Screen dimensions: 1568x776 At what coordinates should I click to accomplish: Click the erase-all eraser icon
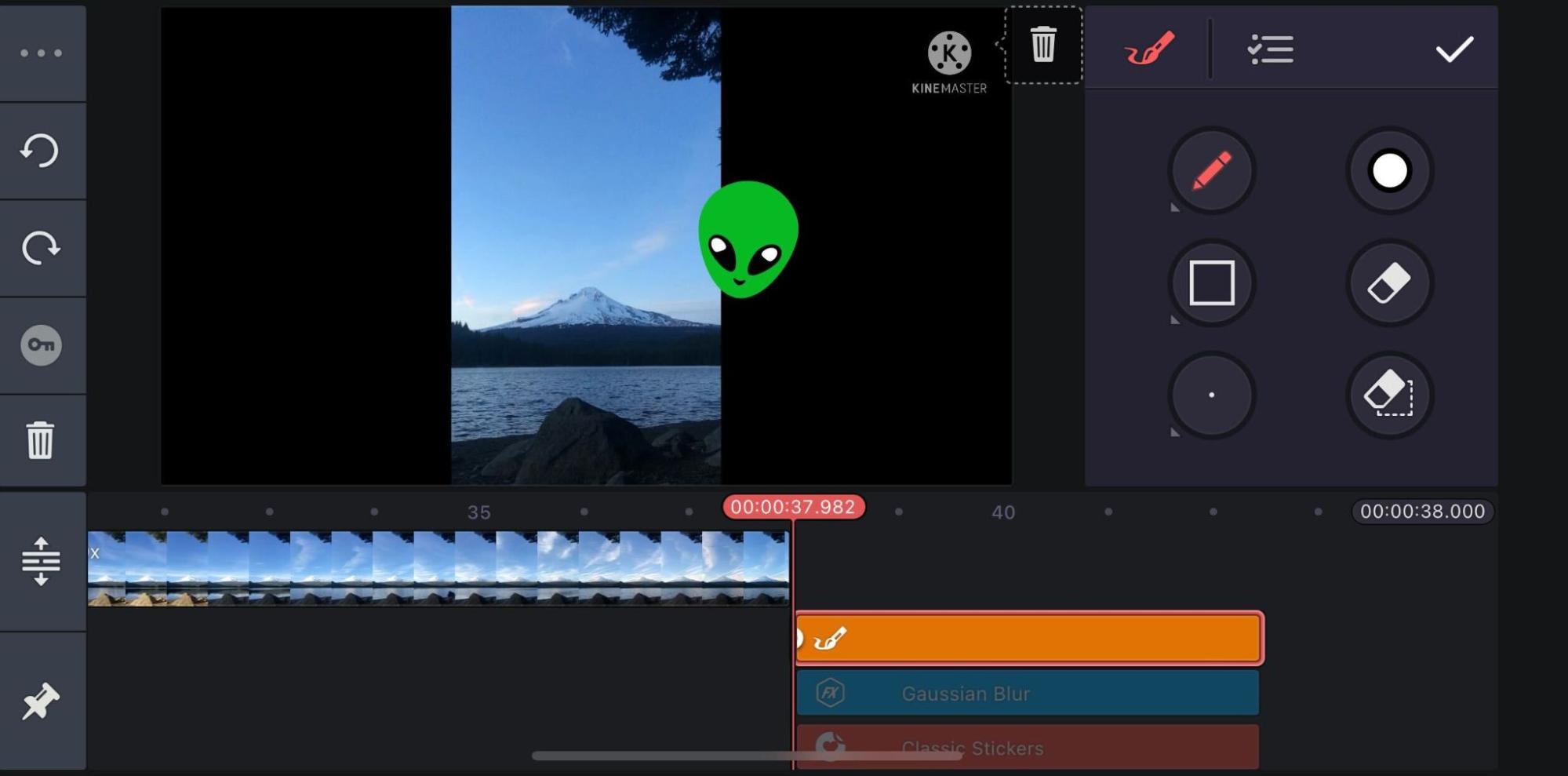coord(1389,395)
